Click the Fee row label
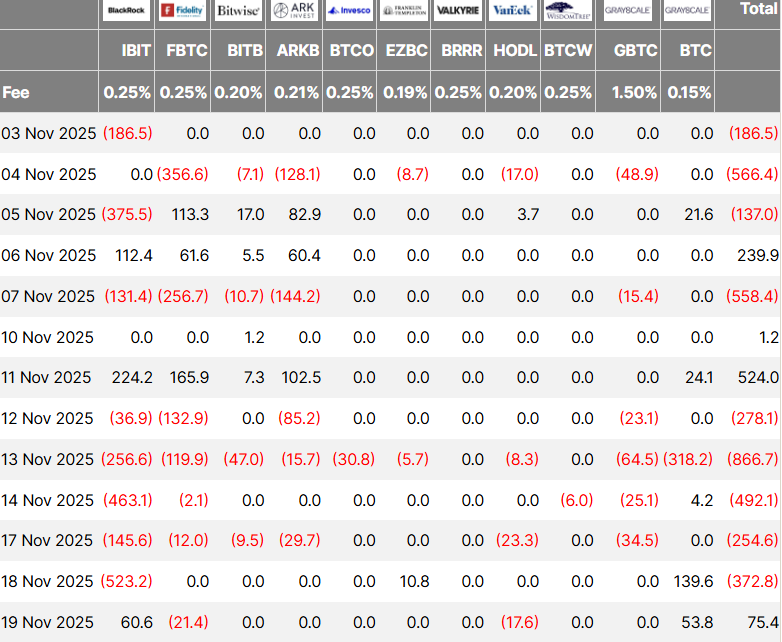The height and width of the screenshot is (642, 782). pos(16,92)
